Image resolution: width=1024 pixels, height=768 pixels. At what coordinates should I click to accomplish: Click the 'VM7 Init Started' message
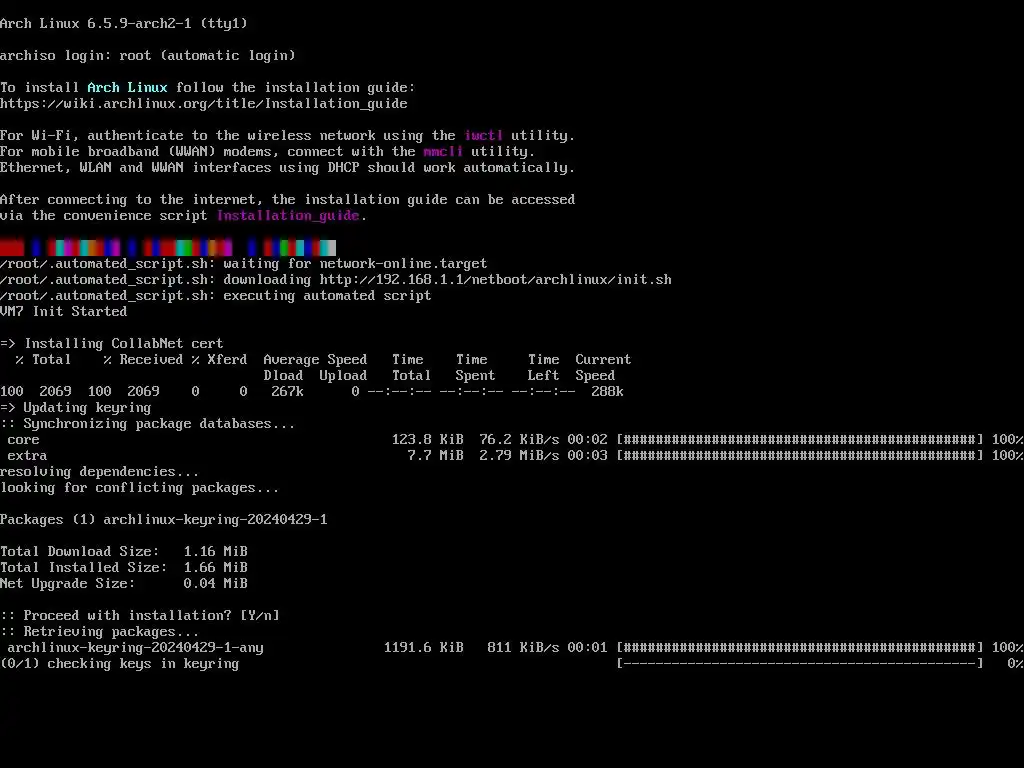click(x=63, y=312)
